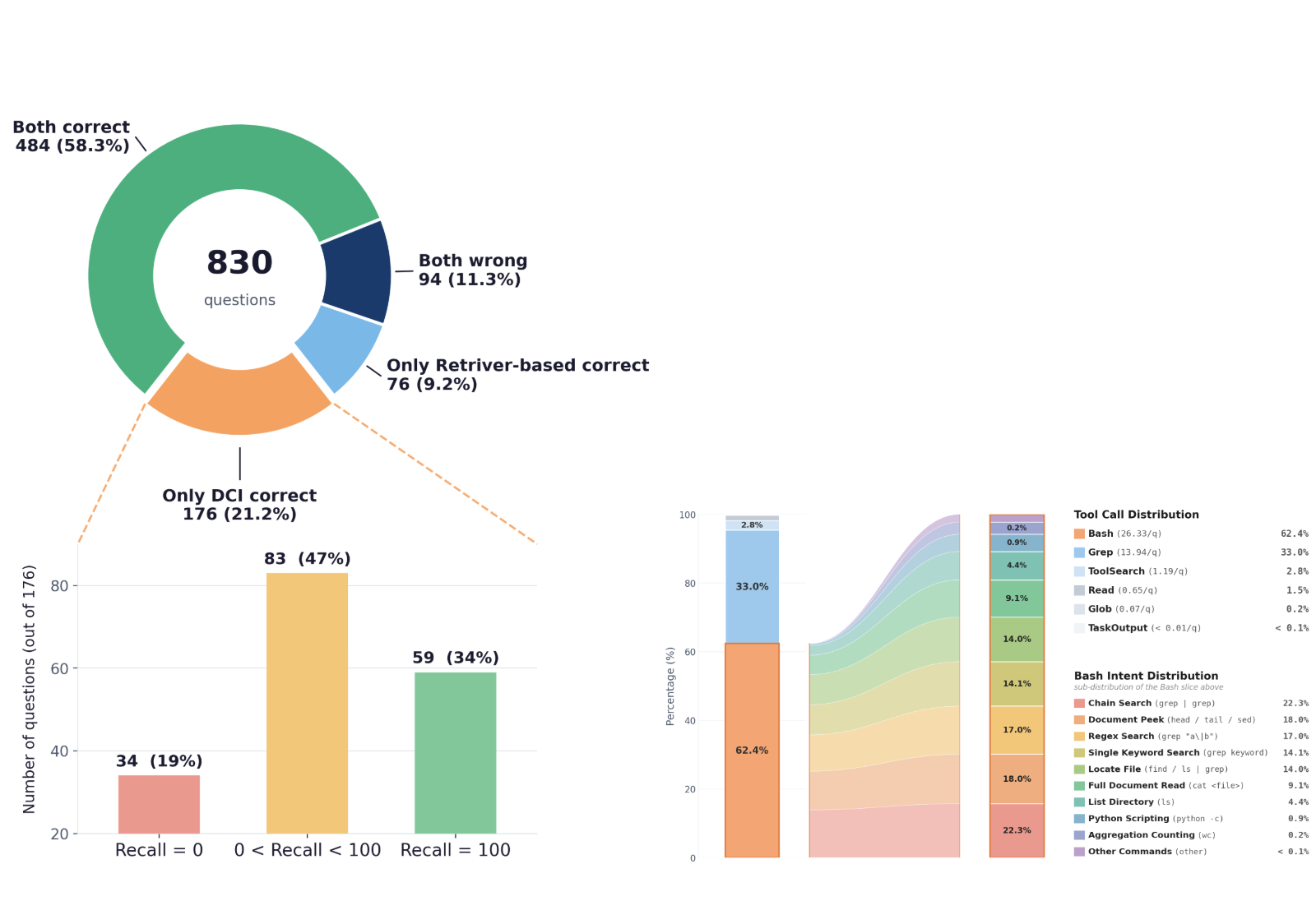Click the 33.0% Grep stacked bar segment

(x=752, y=586)
